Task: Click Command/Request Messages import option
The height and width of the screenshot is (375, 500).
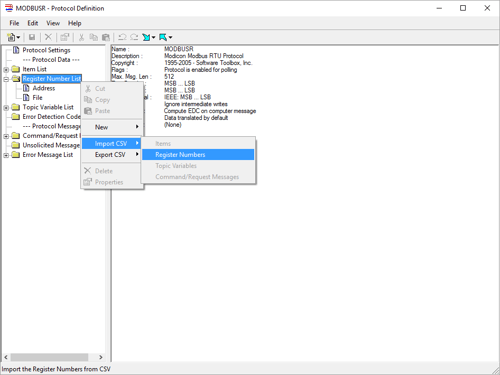Action: [198, 177]
